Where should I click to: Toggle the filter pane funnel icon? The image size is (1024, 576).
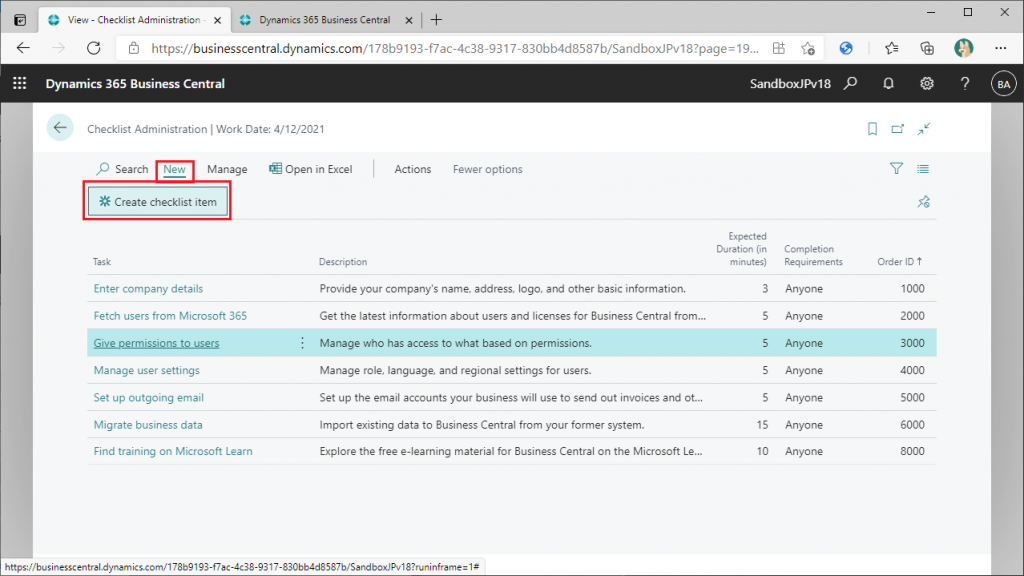point(897,168)
